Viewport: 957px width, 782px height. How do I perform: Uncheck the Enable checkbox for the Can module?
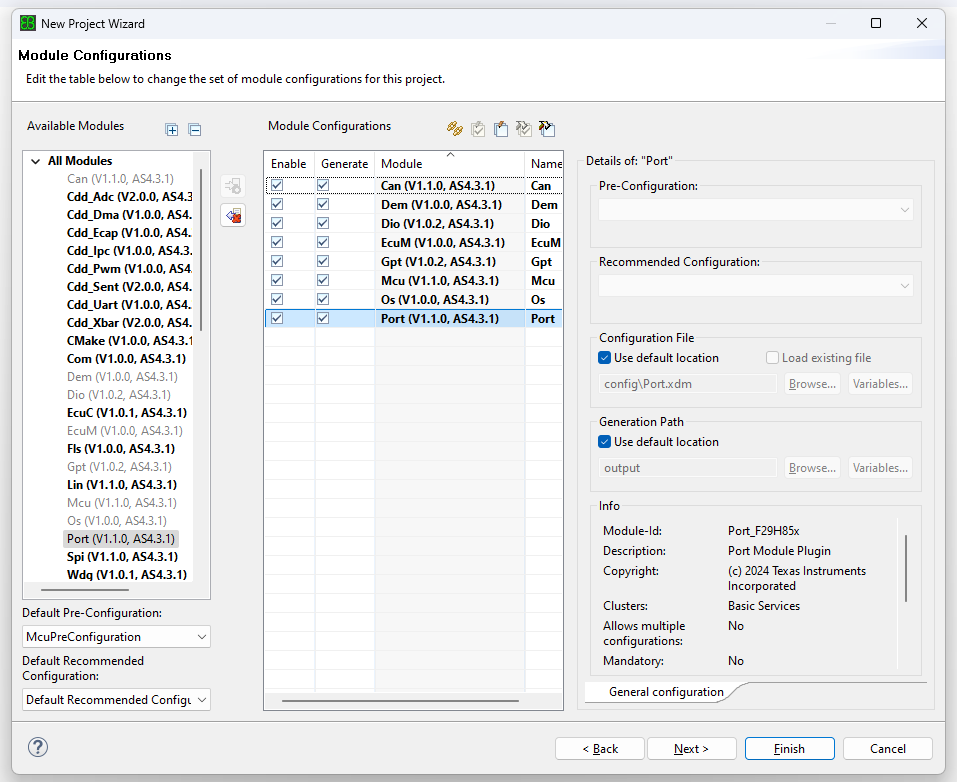(277, 185)
